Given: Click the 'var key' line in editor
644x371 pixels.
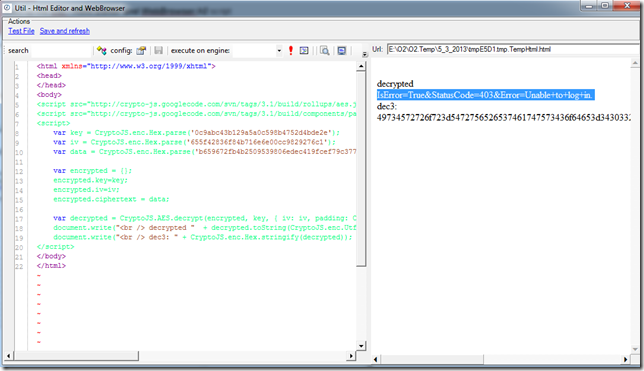Looking at the screenshot, I should [196, 133].
